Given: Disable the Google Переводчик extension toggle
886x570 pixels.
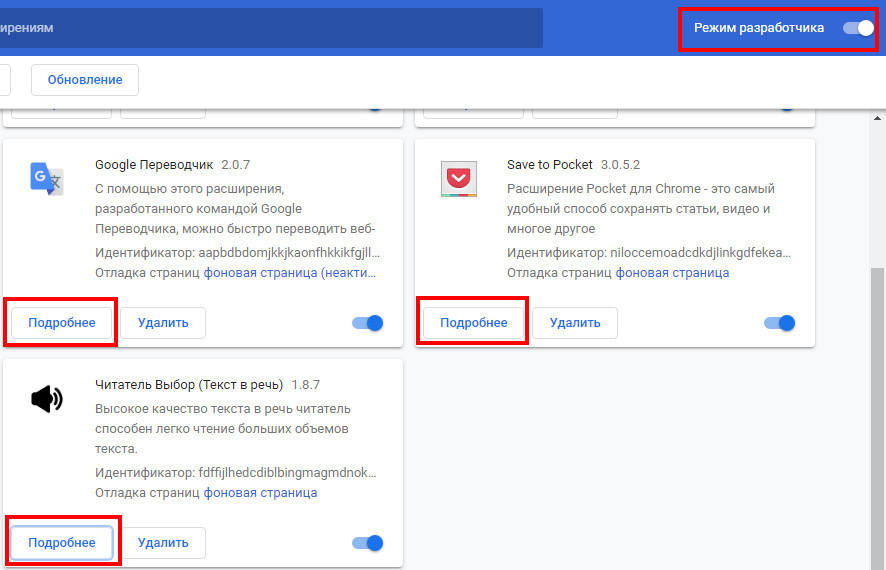Looking at the screenshot, I should tap(367, 323).
